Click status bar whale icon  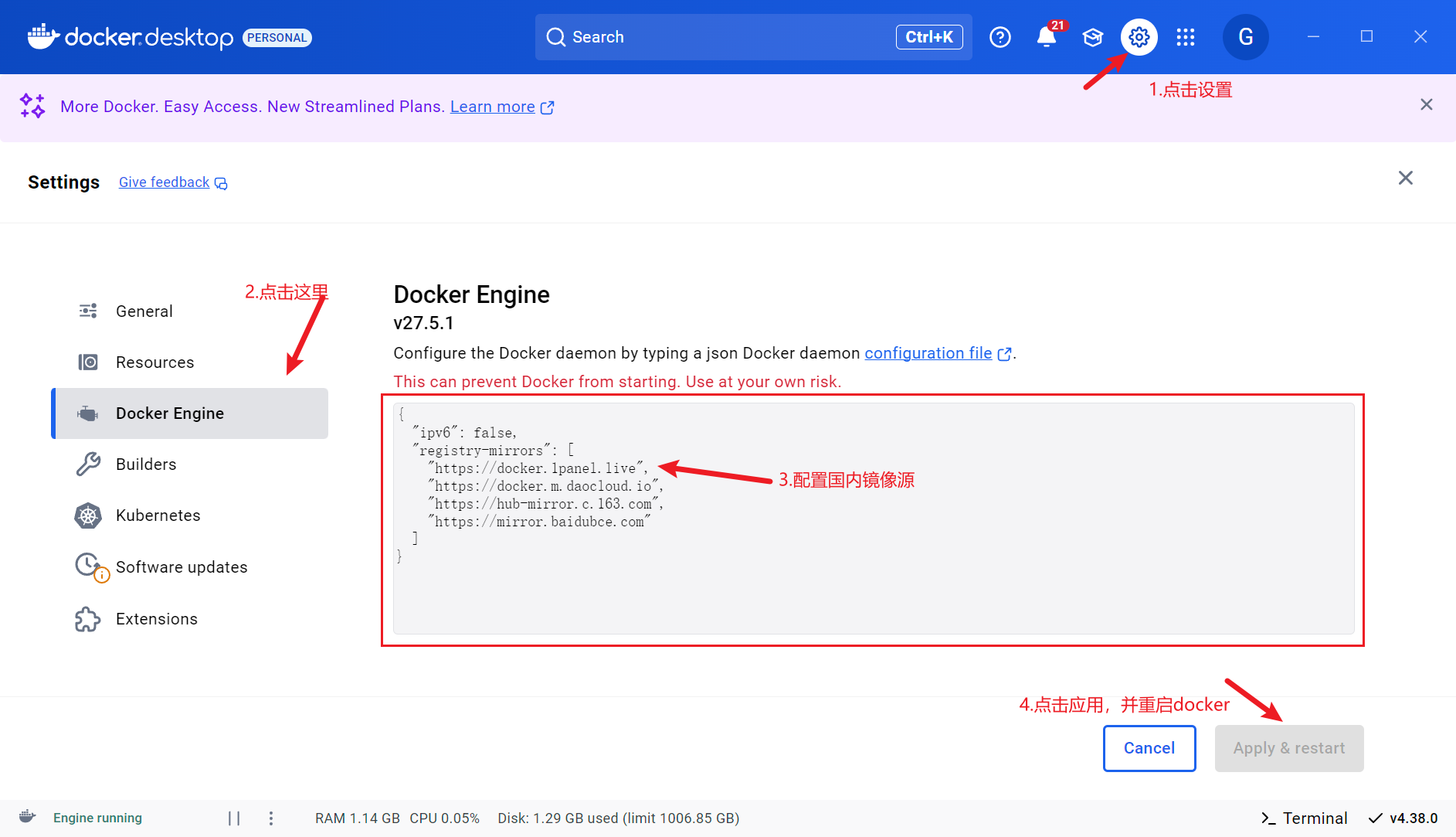[28, 817]
